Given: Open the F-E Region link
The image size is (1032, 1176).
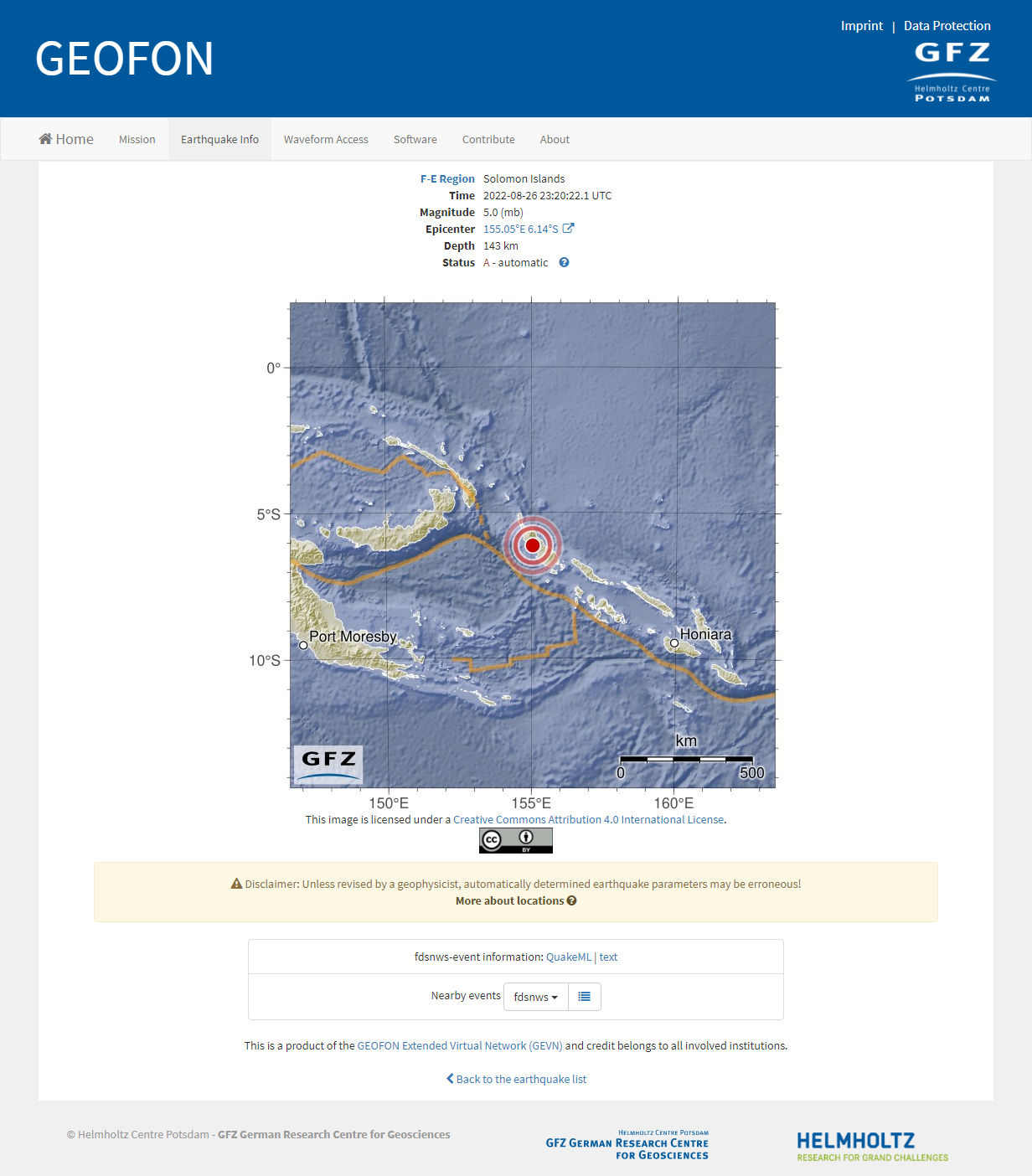Looking at the screenshot, I should (x=446, y=178).
